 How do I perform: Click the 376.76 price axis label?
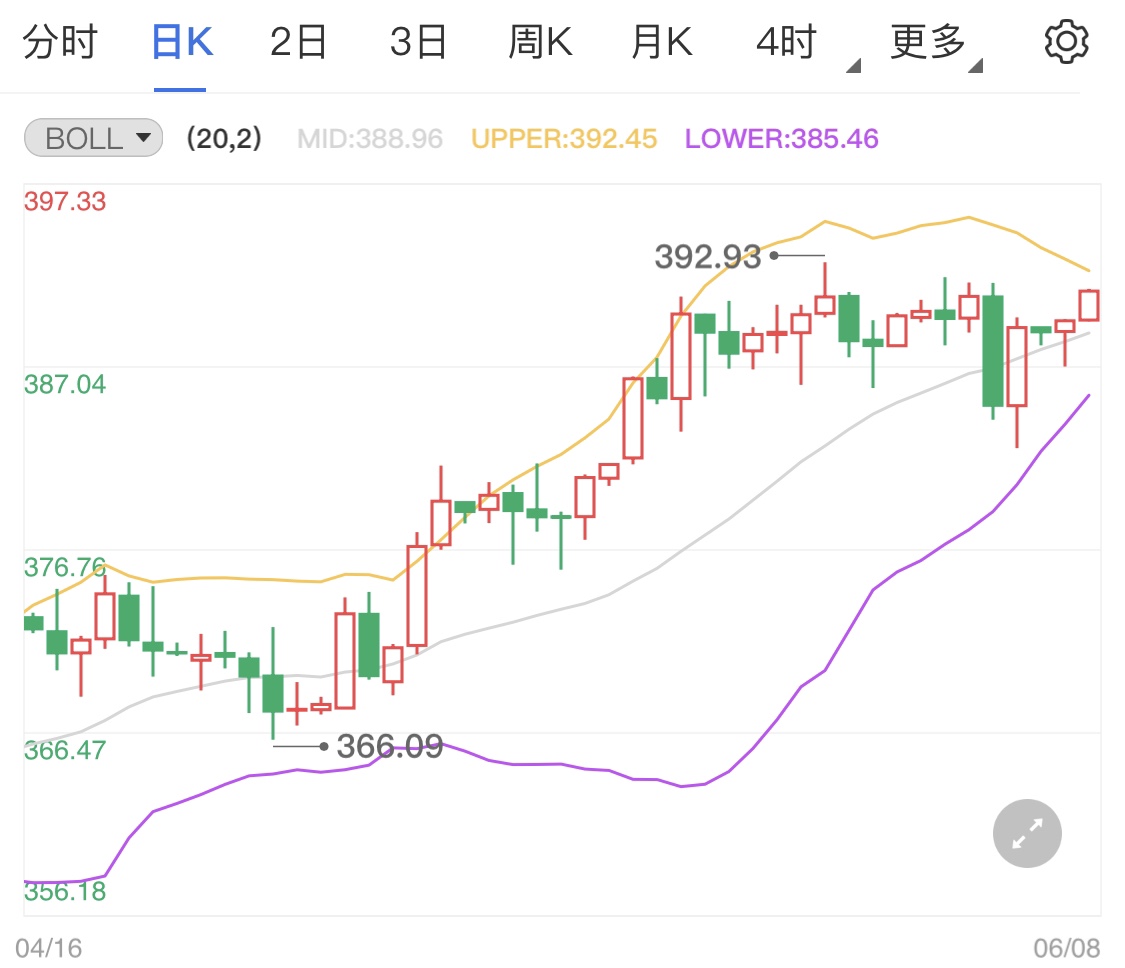point(65,568)
